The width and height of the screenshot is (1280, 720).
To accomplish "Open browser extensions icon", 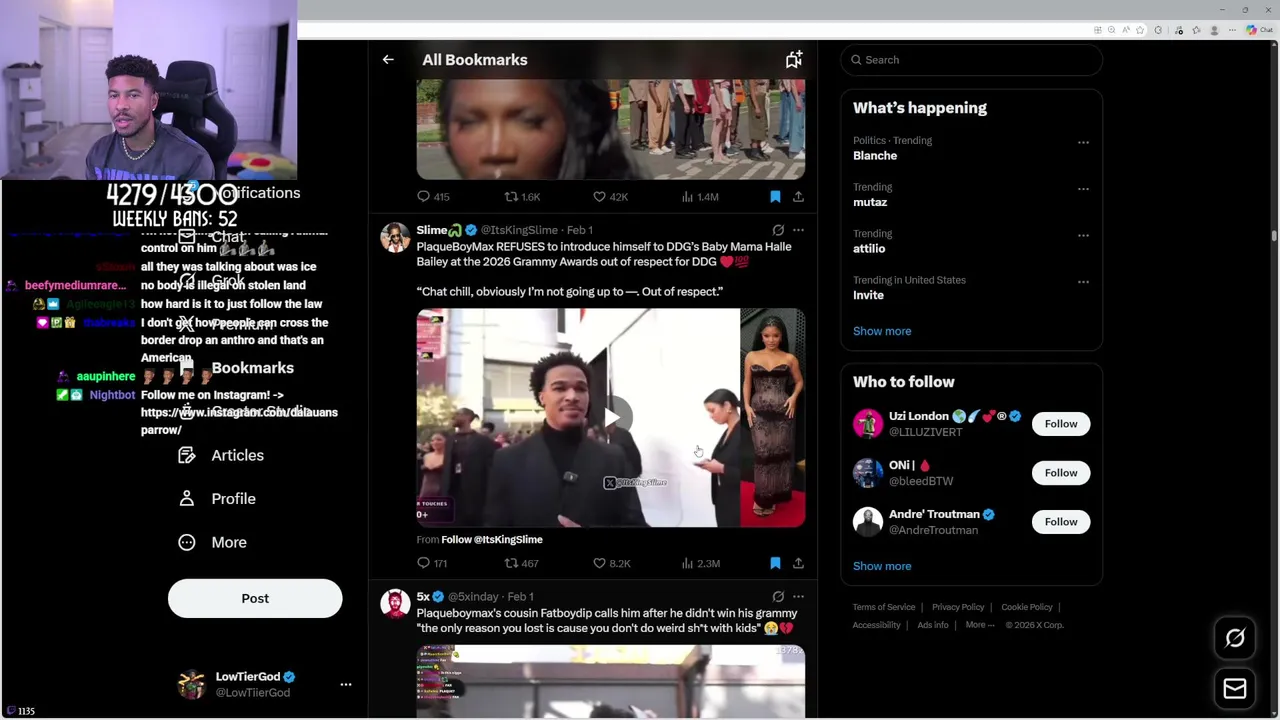I will [x=1159, y=30].
